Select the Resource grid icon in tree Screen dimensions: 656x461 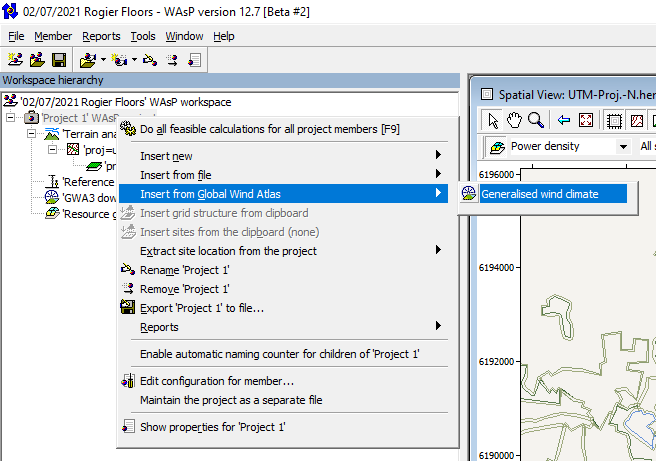(x=52, y=213)
